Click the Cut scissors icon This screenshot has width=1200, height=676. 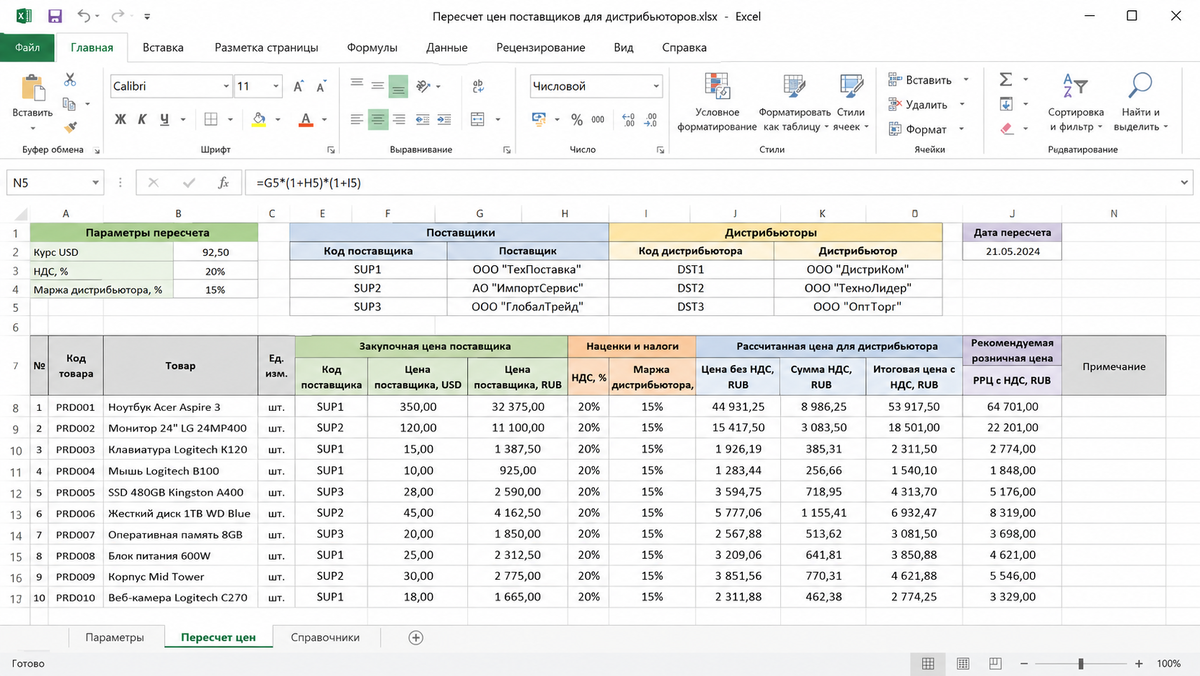pos(70,80)
